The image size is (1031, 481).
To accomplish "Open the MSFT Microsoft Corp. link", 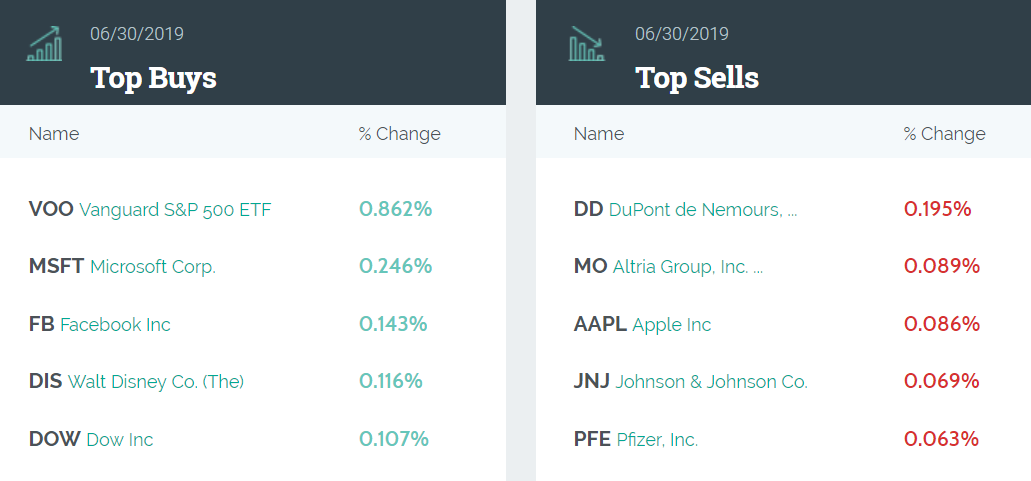I will point(122,267).
